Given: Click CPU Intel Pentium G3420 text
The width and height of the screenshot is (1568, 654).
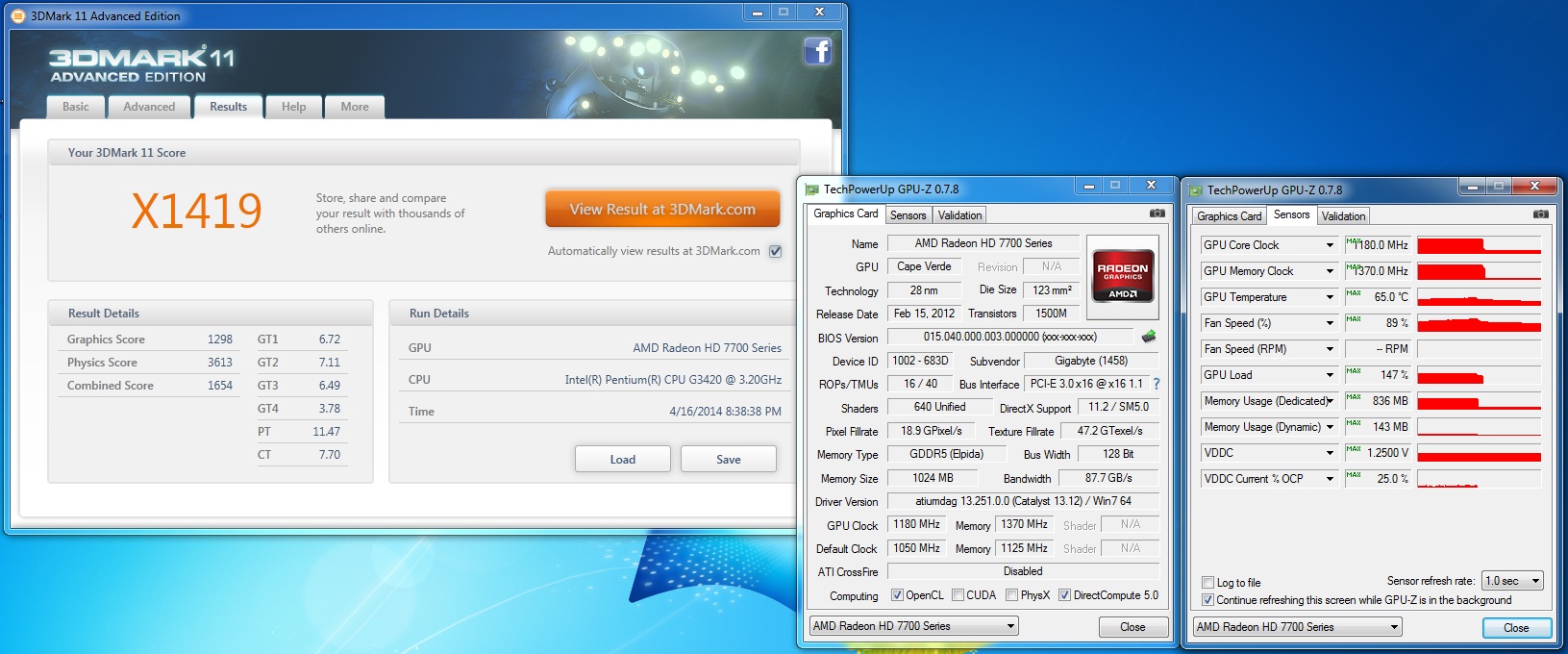Looking at the screenshot, I should 673,380.
